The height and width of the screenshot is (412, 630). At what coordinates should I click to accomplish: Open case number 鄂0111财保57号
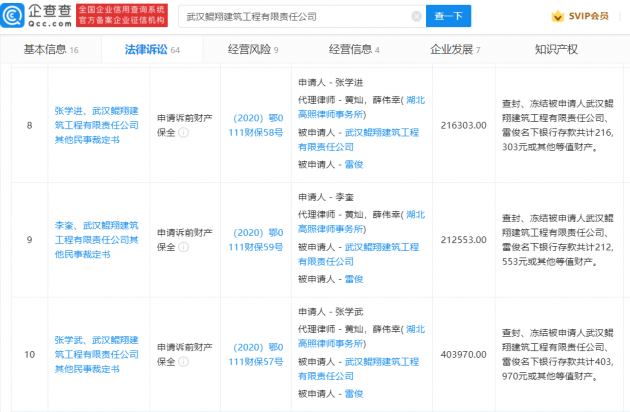click(256, 354)
